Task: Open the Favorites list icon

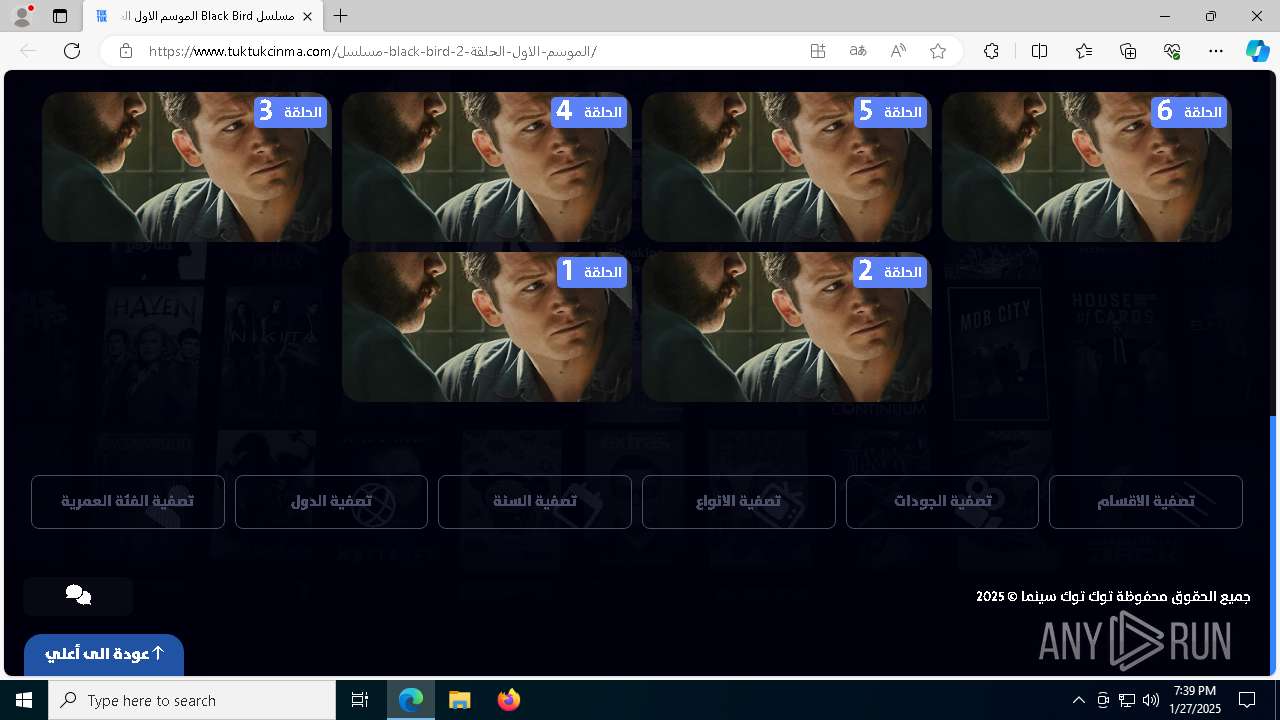Action: coord(1084,51)
